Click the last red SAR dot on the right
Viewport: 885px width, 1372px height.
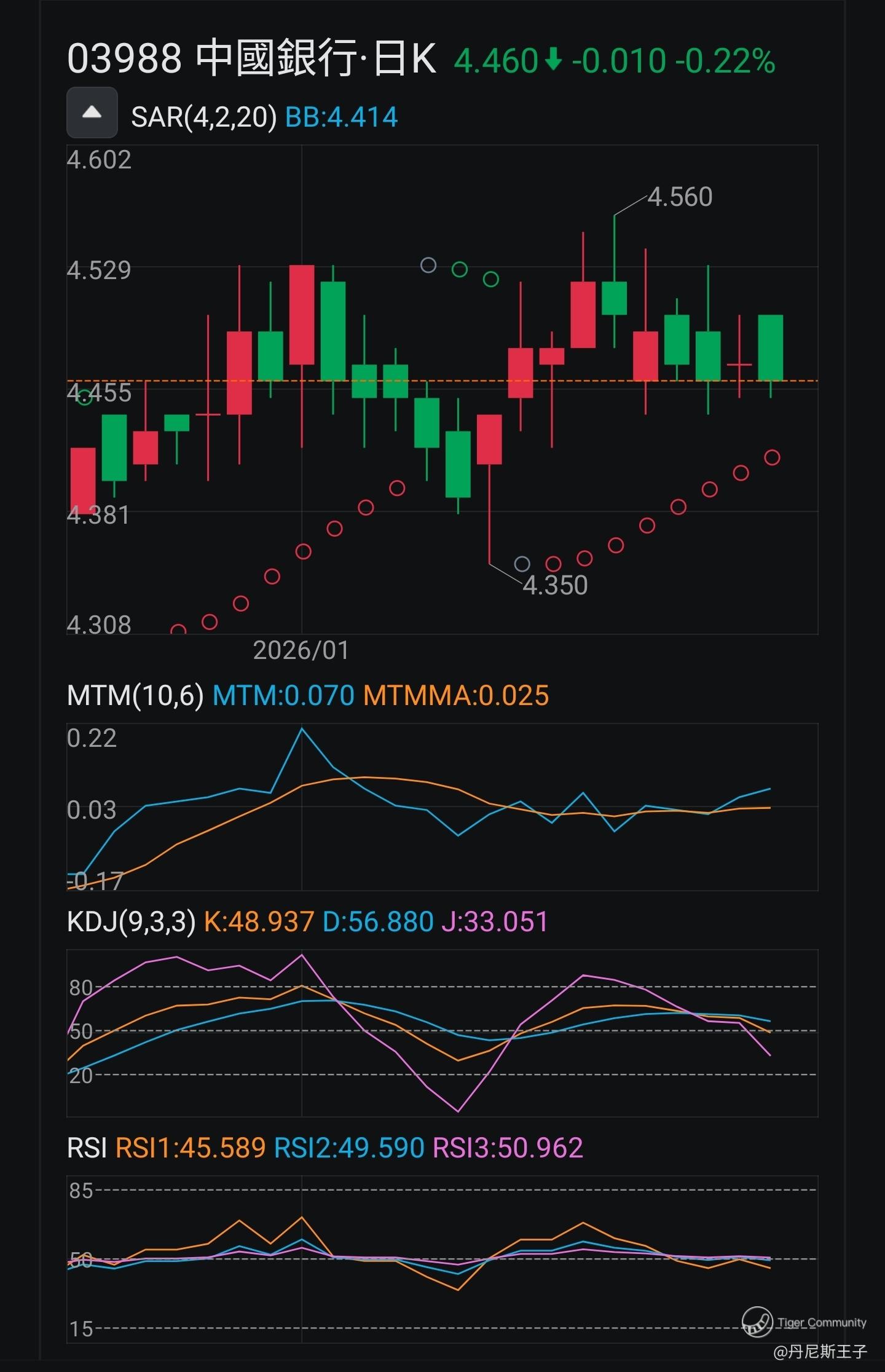(x=772, y=457)
